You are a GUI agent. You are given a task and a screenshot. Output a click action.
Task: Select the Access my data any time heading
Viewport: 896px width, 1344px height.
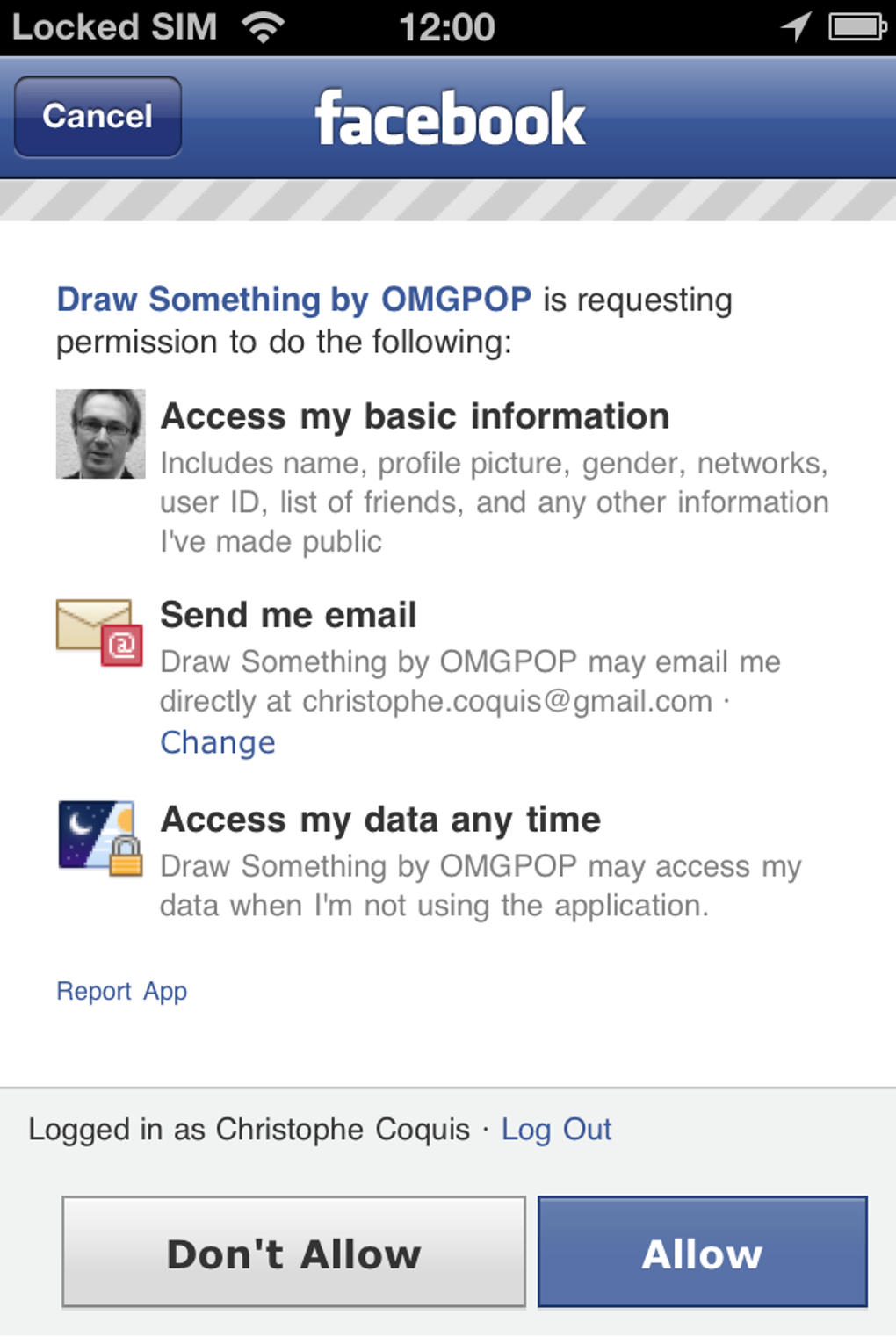pos(380,820)
